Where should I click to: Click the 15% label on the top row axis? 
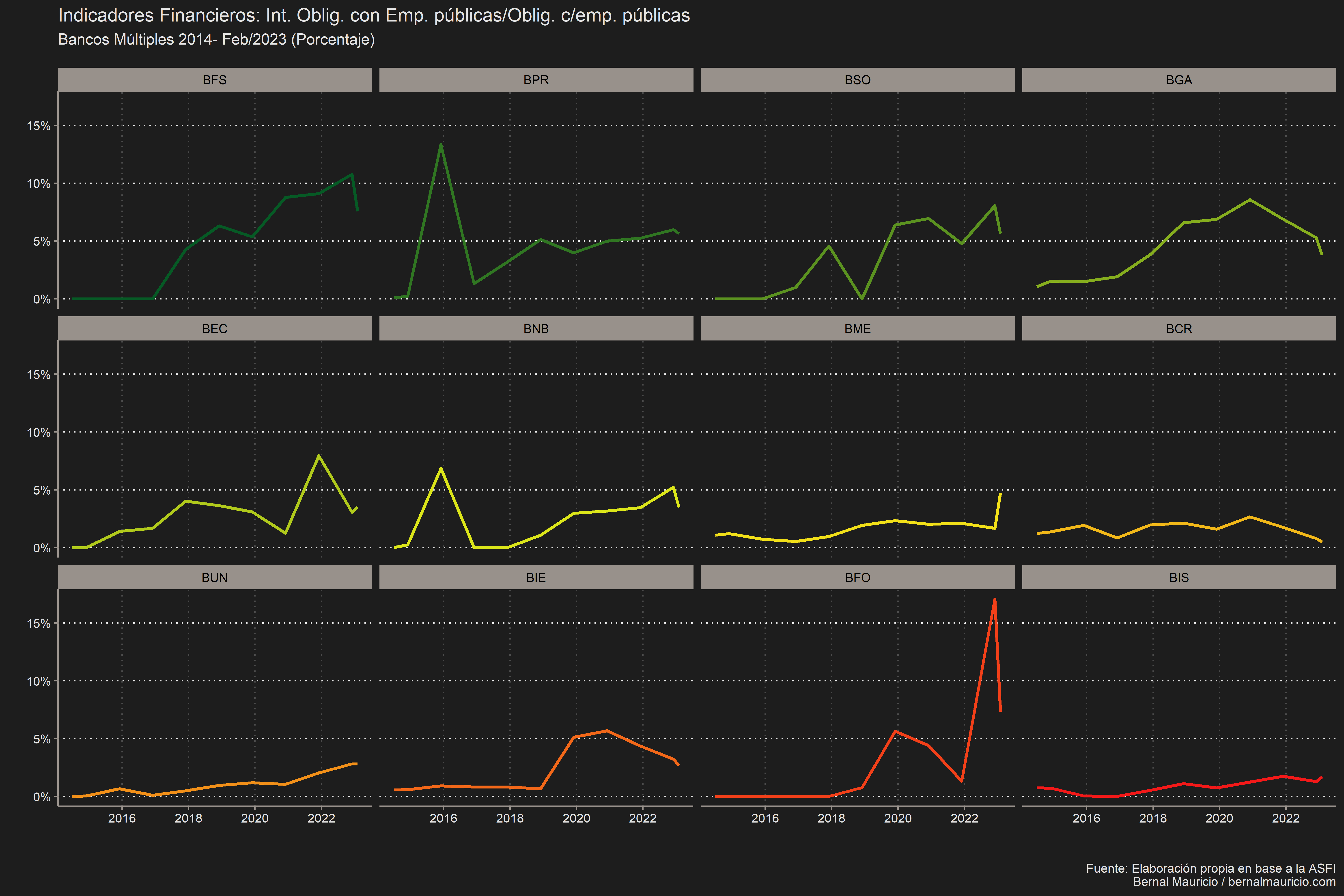click(39, 126)
